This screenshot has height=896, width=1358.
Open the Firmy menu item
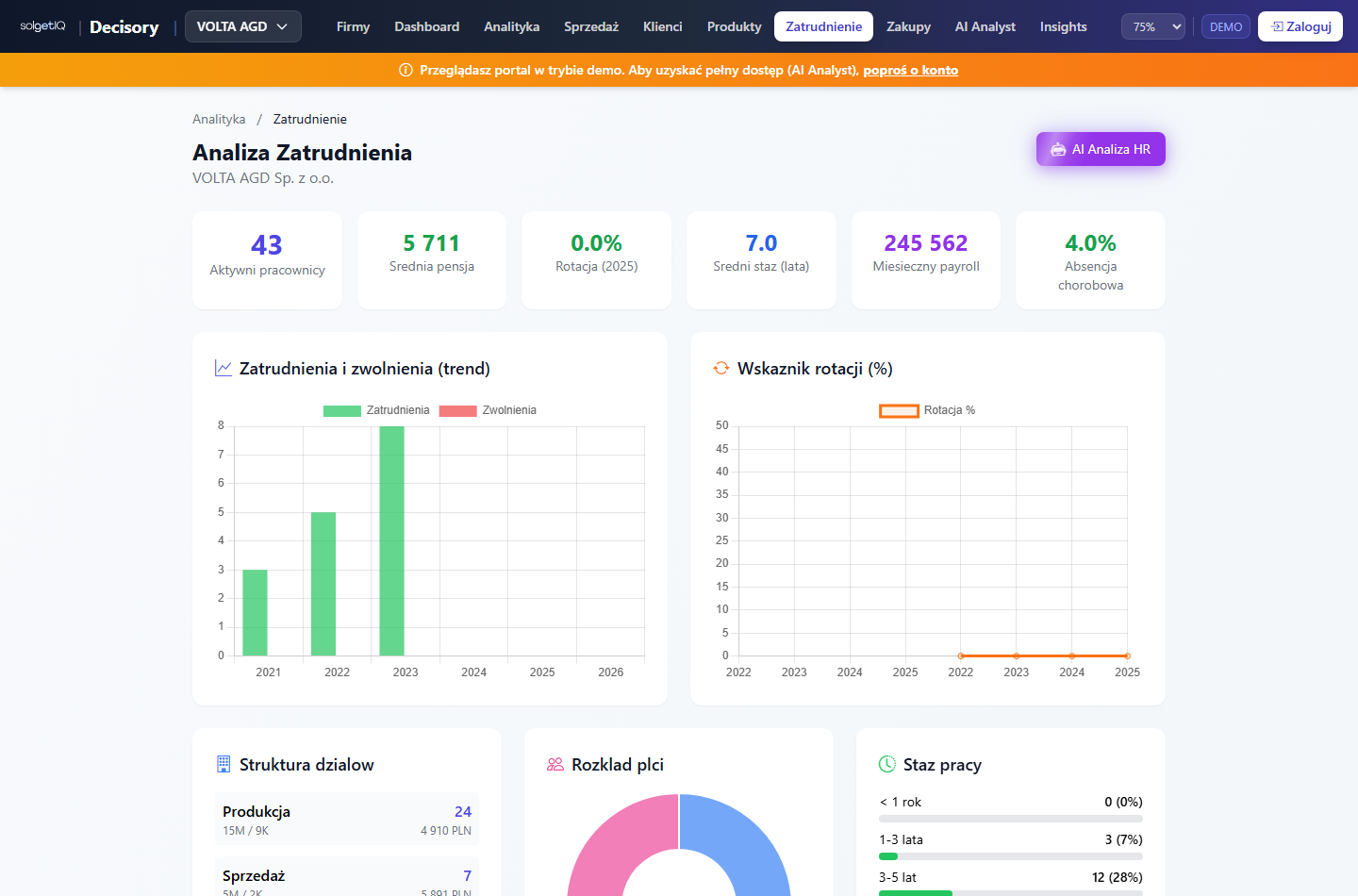point(353,26)
